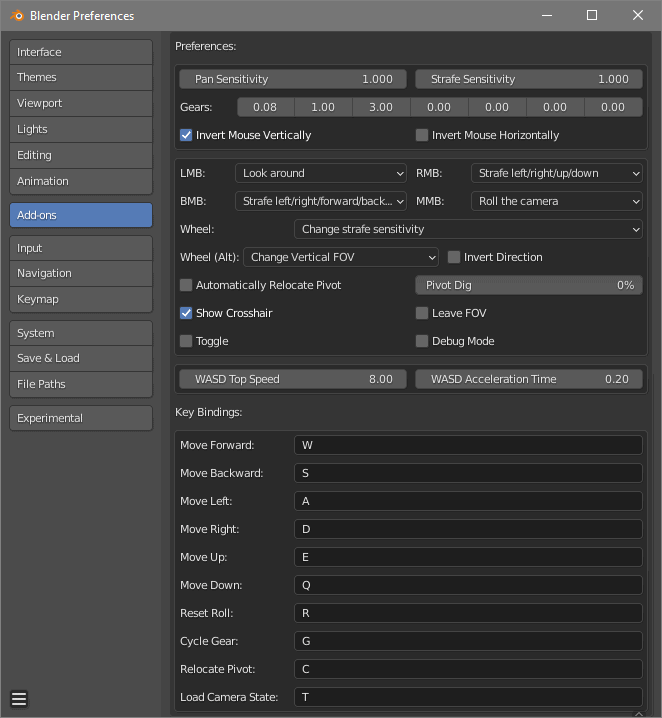Switch to the System section

81,333
